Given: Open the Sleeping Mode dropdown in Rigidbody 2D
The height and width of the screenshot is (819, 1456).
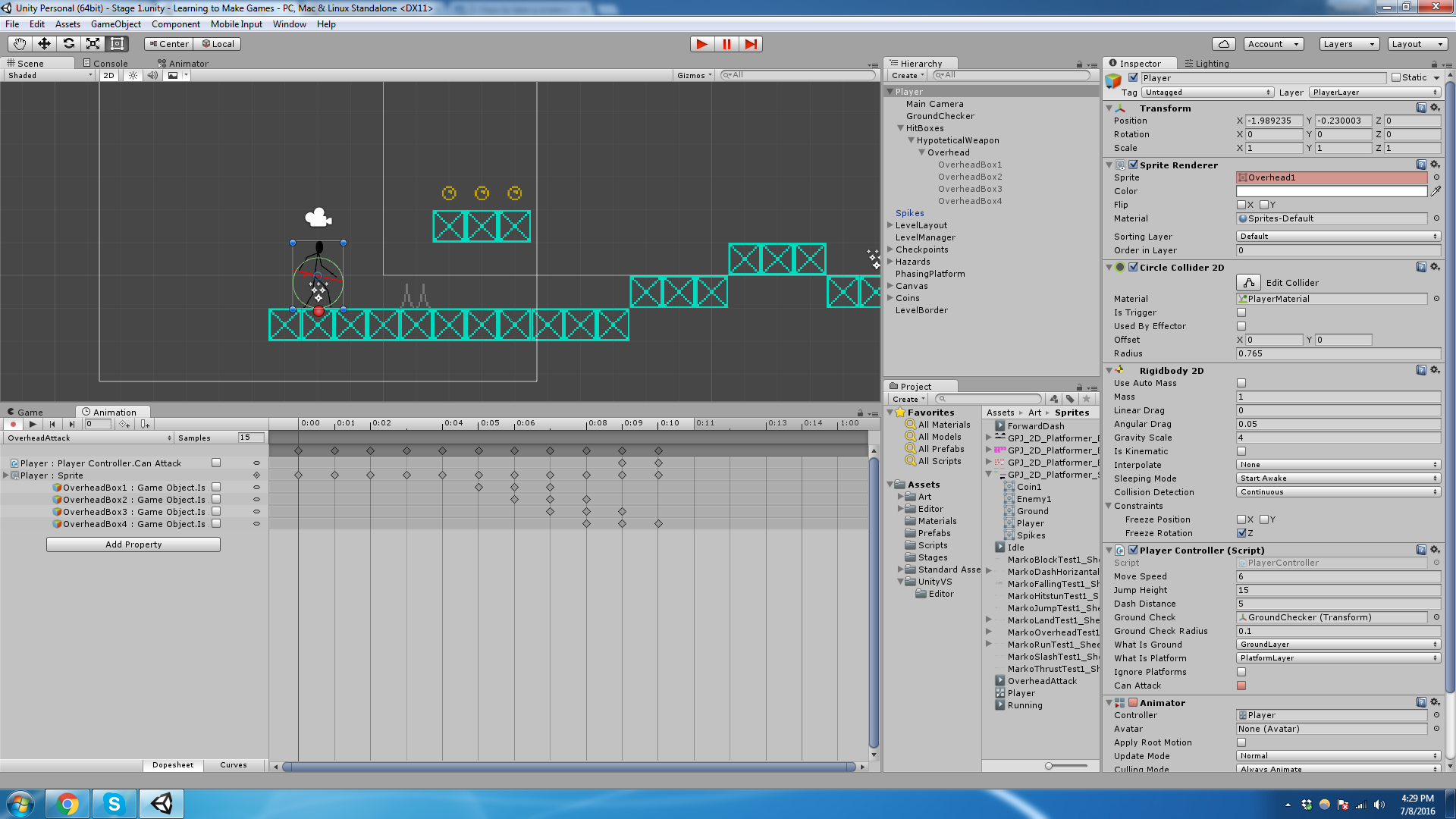Looking at the screenshot, I should 1338,478.
